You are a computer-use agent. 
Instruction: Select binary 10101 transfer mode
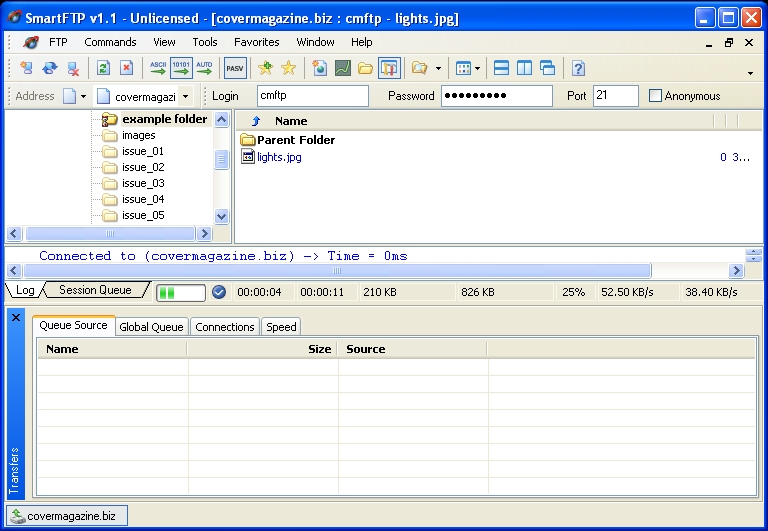tap(181, 68)
